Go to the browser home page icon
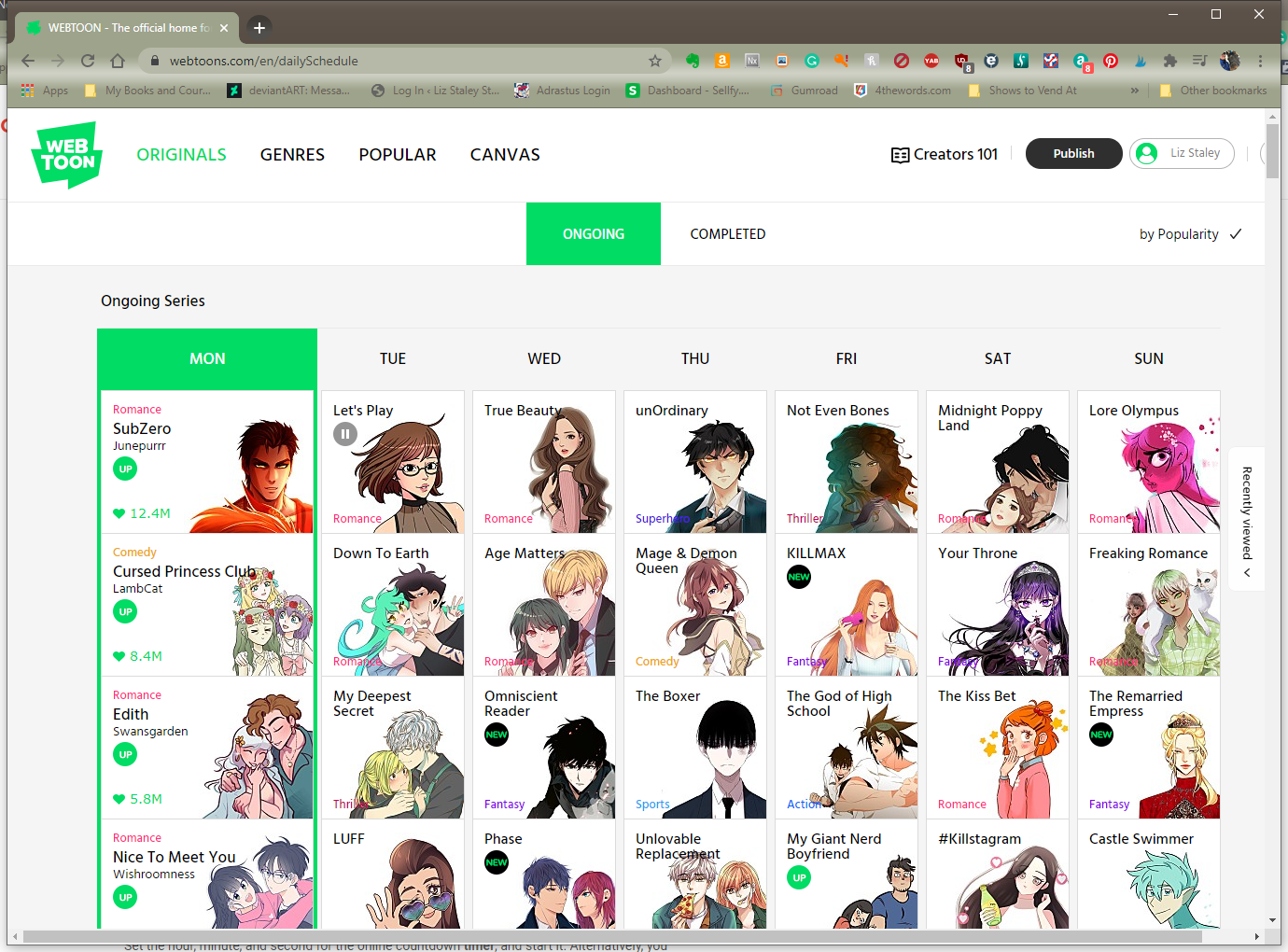 pyautogui.click(x=118, y=61)
